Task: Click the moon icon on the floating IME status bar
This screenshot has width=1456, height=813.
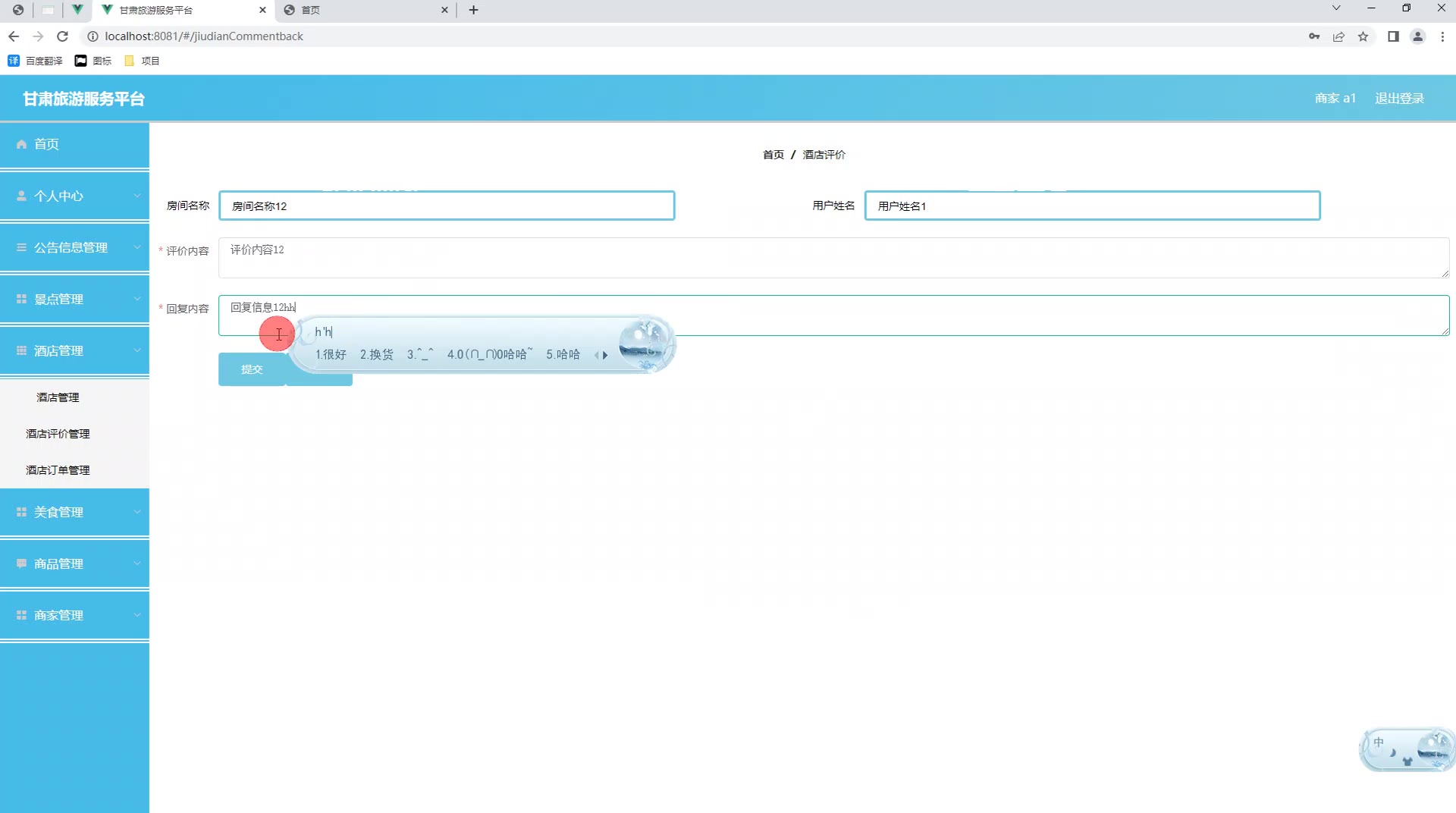Action: [1393, 753]
